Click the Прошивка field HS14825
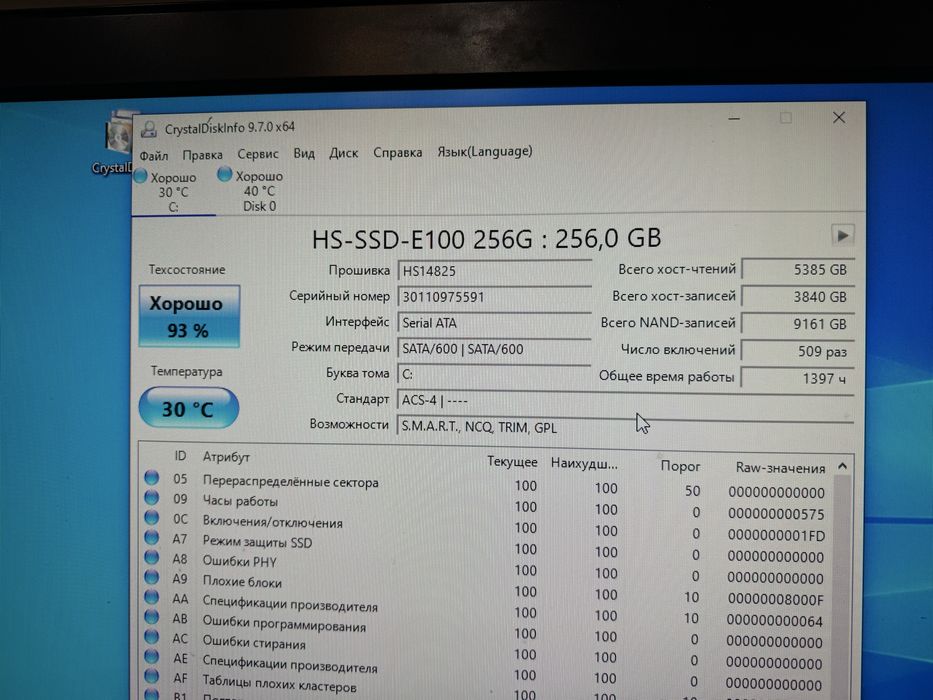 coord(494,271)
